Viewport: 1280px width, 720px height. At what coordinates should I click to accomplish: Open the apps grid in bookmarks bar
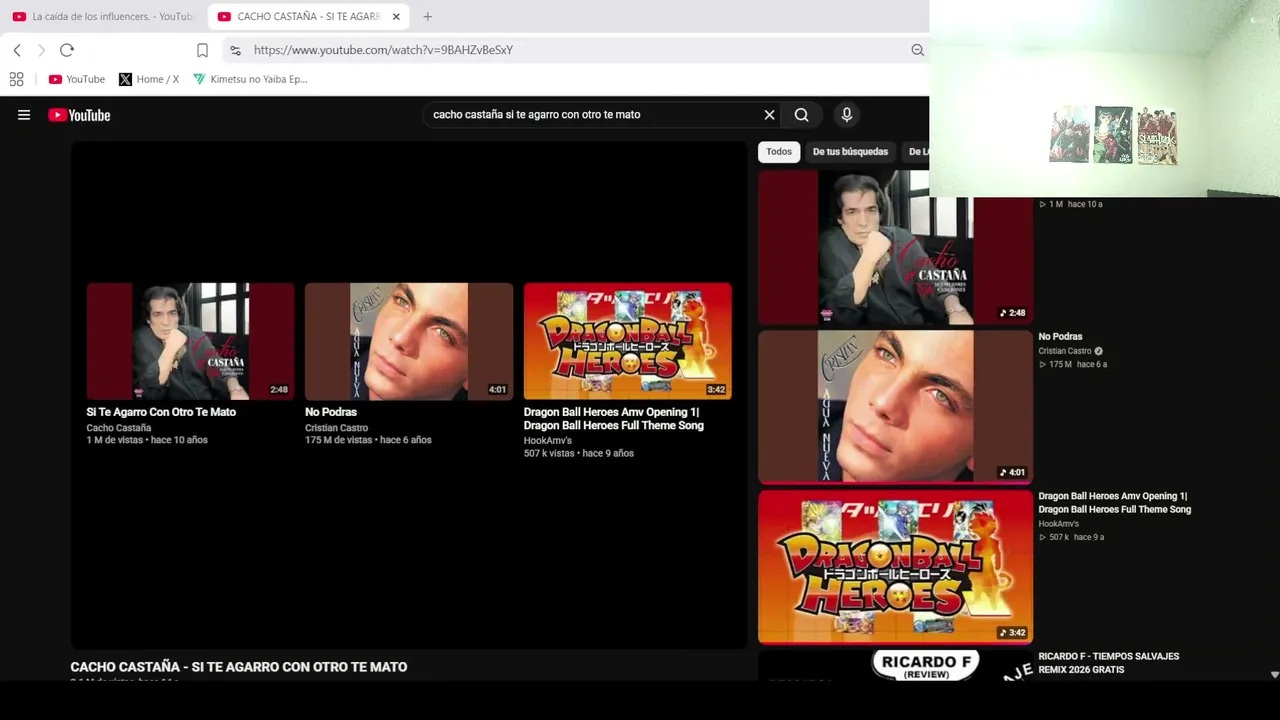click(x=16, y=79)
